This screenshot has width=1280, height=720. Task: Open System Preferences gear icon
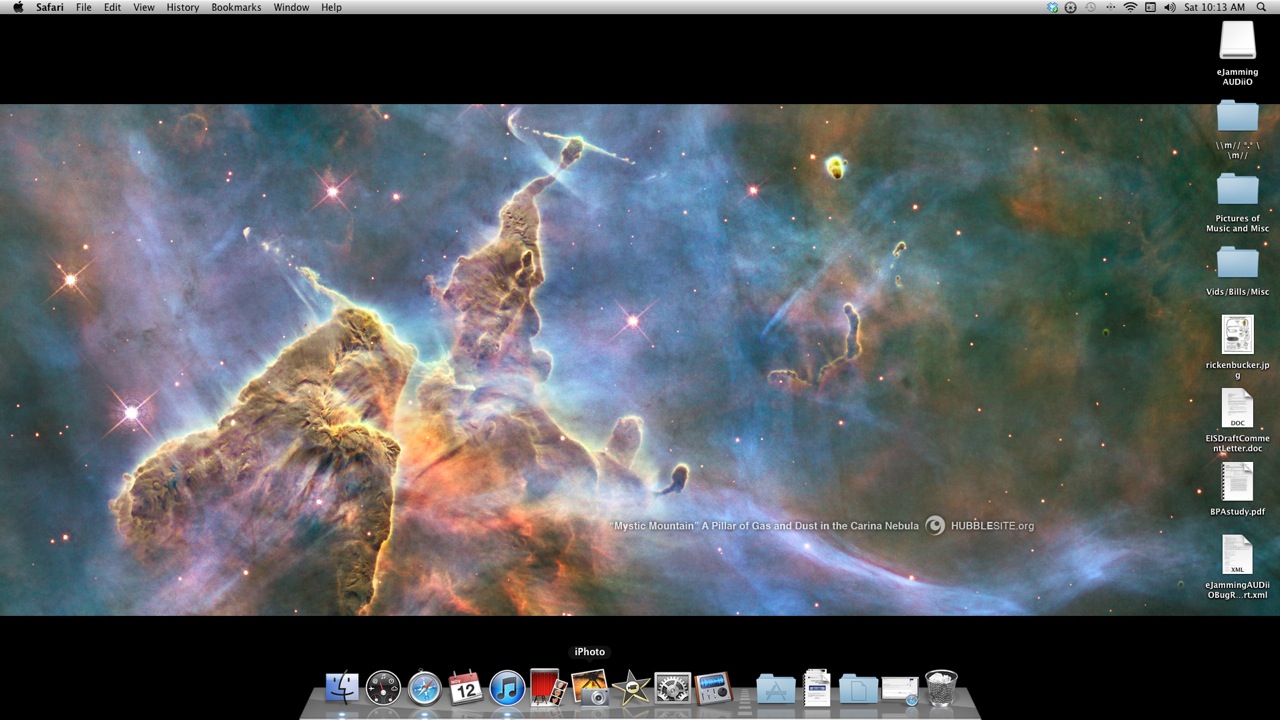point(672,688)
